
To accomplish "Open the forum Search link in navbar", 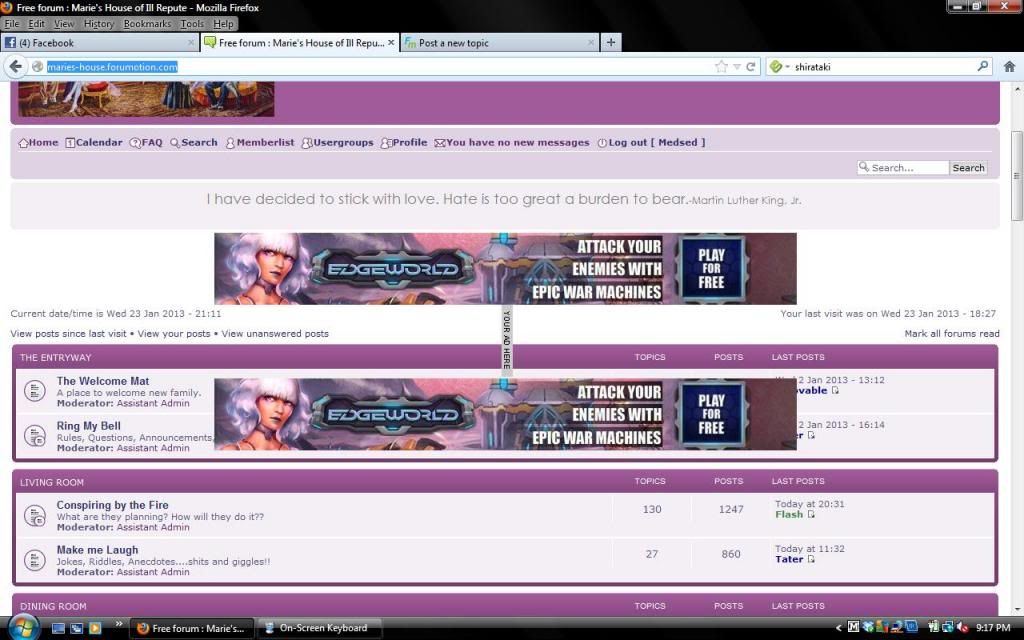I will (194, 142).
